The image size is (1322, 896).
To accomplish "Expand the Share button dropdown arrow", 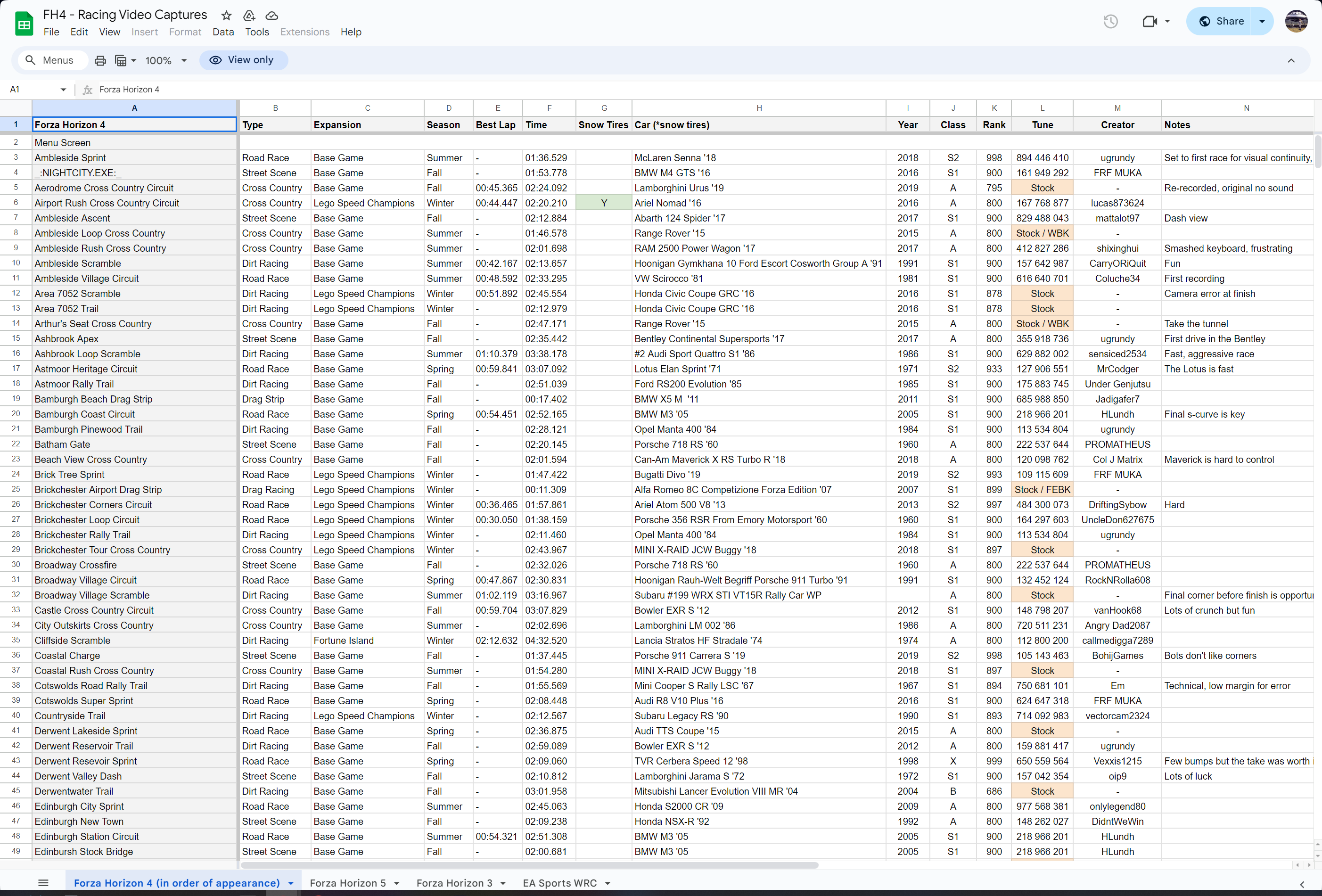I will 1262,22.
